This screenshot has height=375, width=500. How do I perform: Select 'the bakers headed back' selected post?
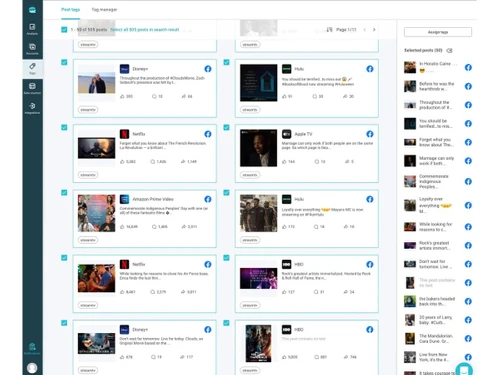[438, 301]
